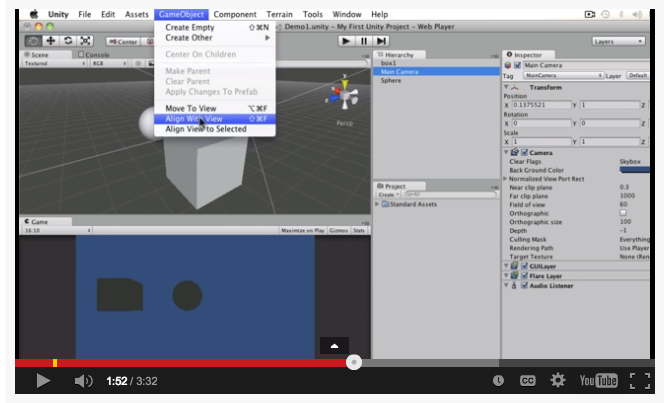Select the Scale tool
Image resolution: width=664 pixels, height=403 pixels.
pos(85,41)
